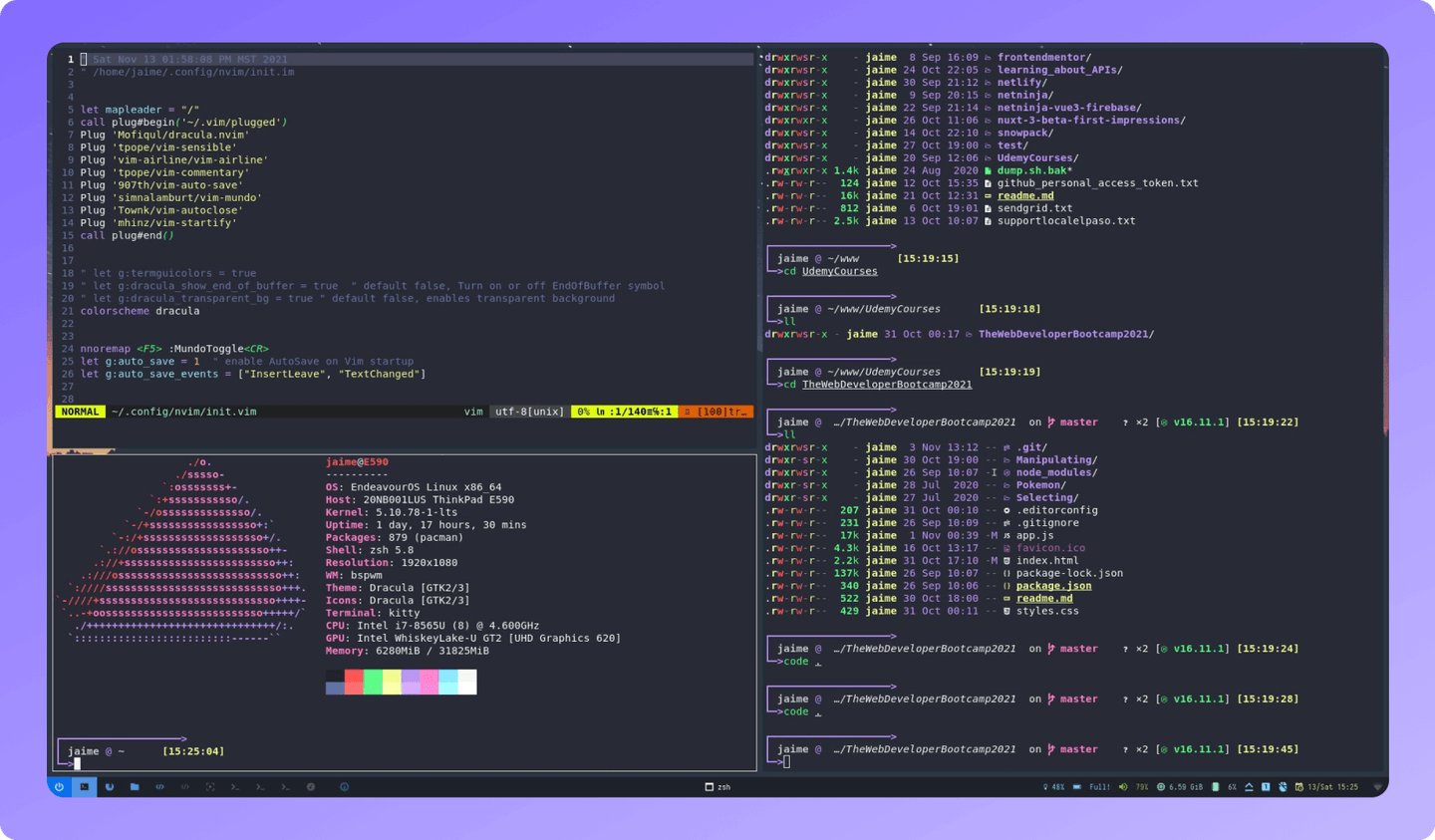This screenshot has width=1435, height=840.
Task: Click the cyan color swatch in neofetch palette
Action: 447,682
